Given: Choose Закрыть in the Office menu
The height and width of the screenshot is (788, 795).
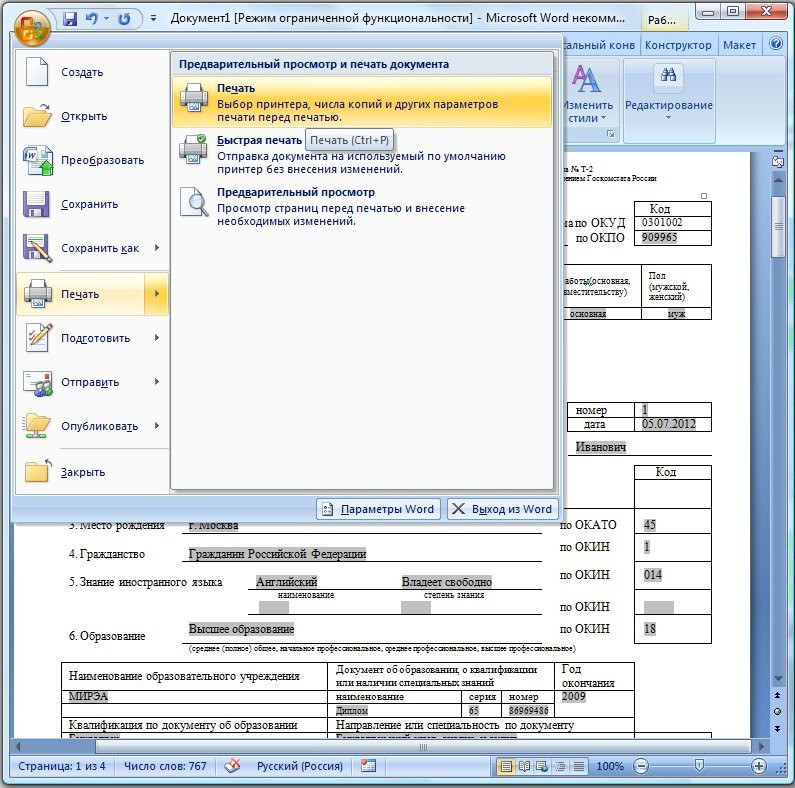Looking at the screenshot, I should 93,472.
